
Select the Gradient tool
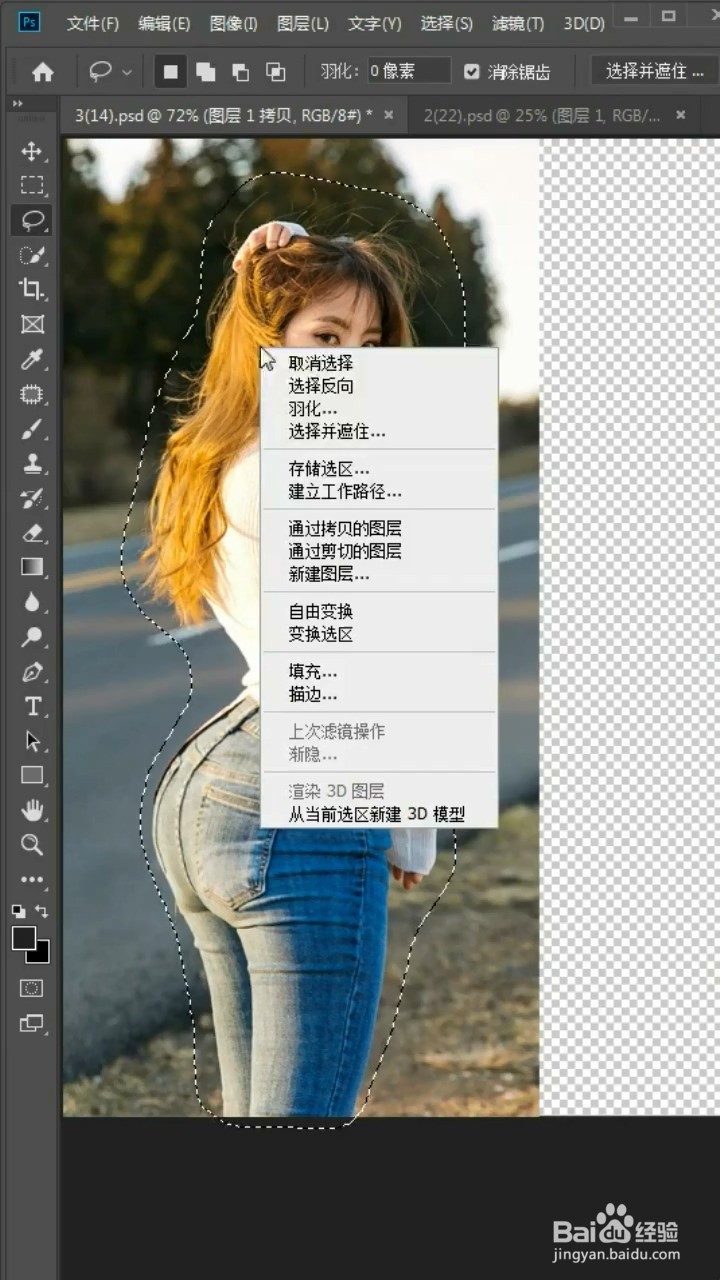[x=32, y=567]
